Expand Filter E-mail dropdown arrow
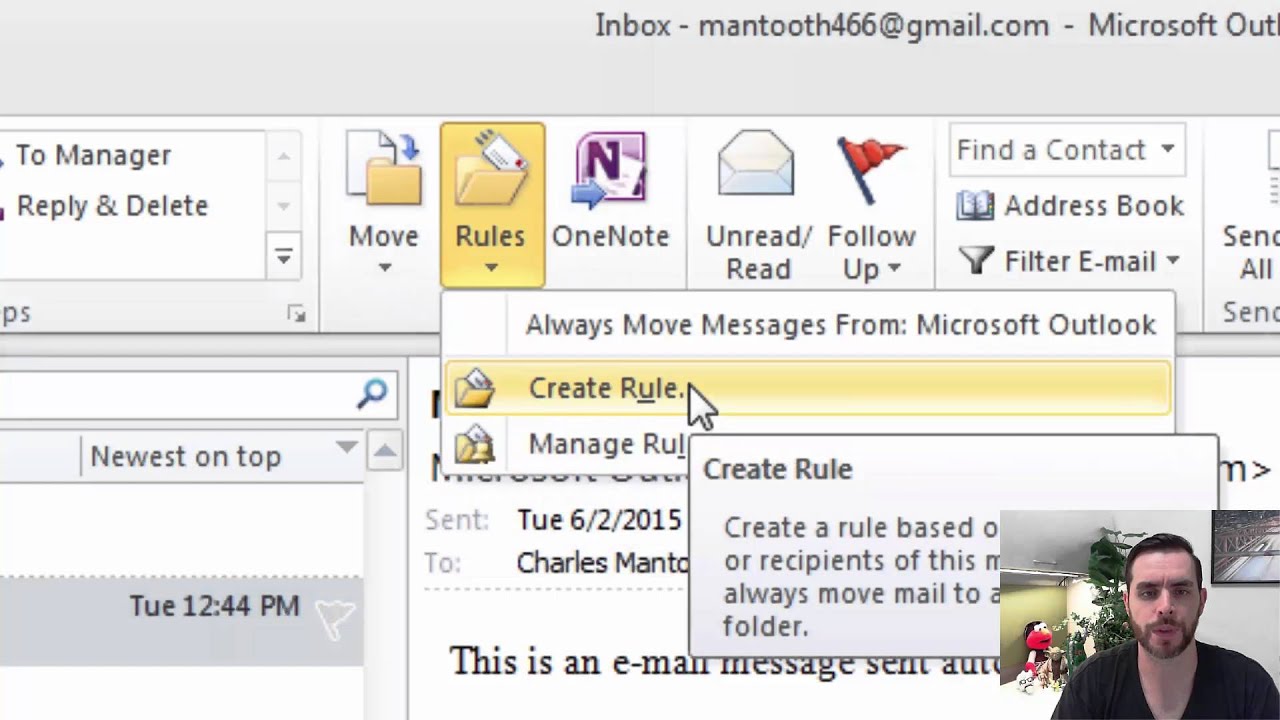1280x720 pixels. (x=1172, y=262)
